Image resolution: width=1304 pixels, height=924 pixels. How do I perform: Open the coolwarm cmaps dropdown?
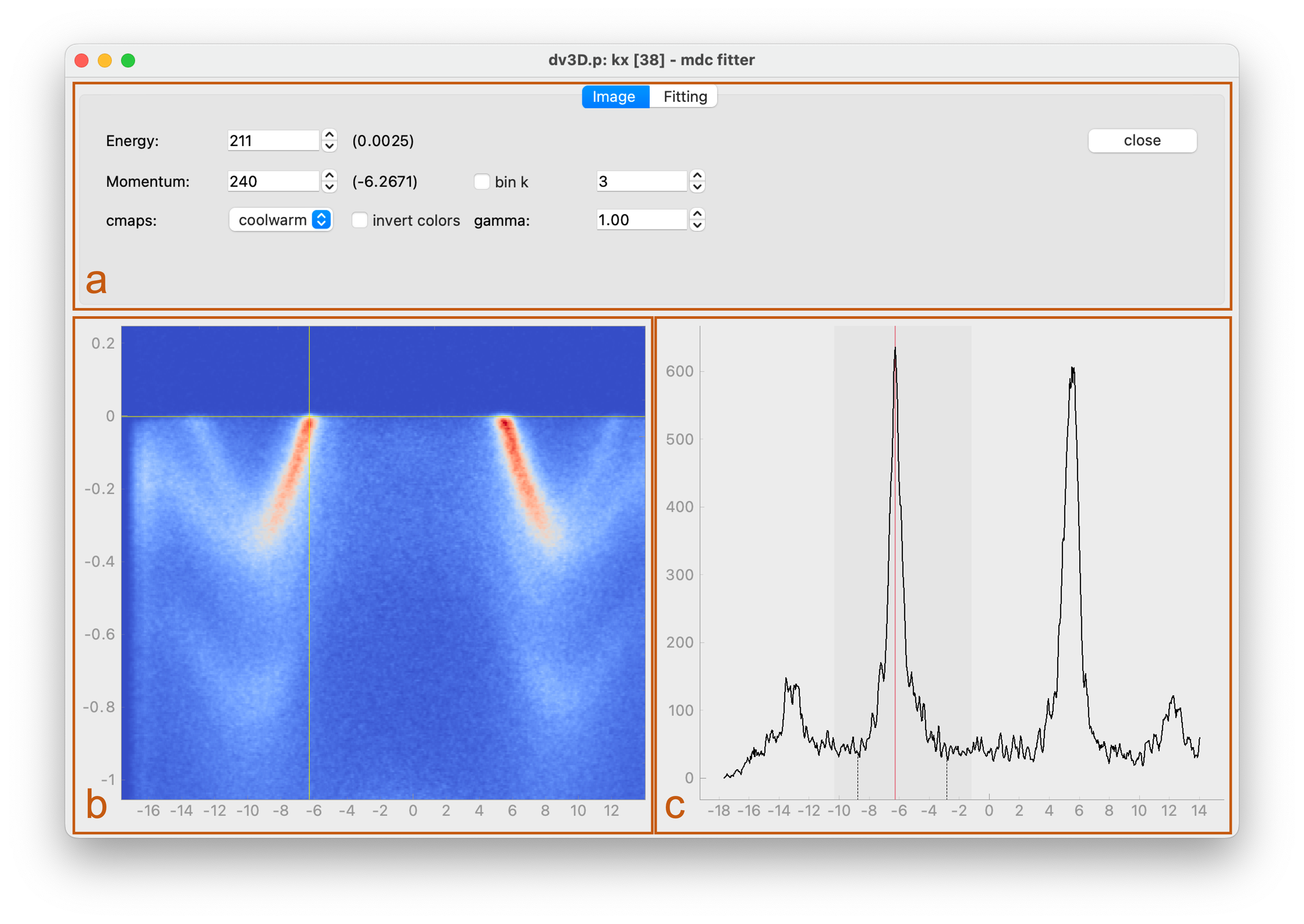coord(280,220)
